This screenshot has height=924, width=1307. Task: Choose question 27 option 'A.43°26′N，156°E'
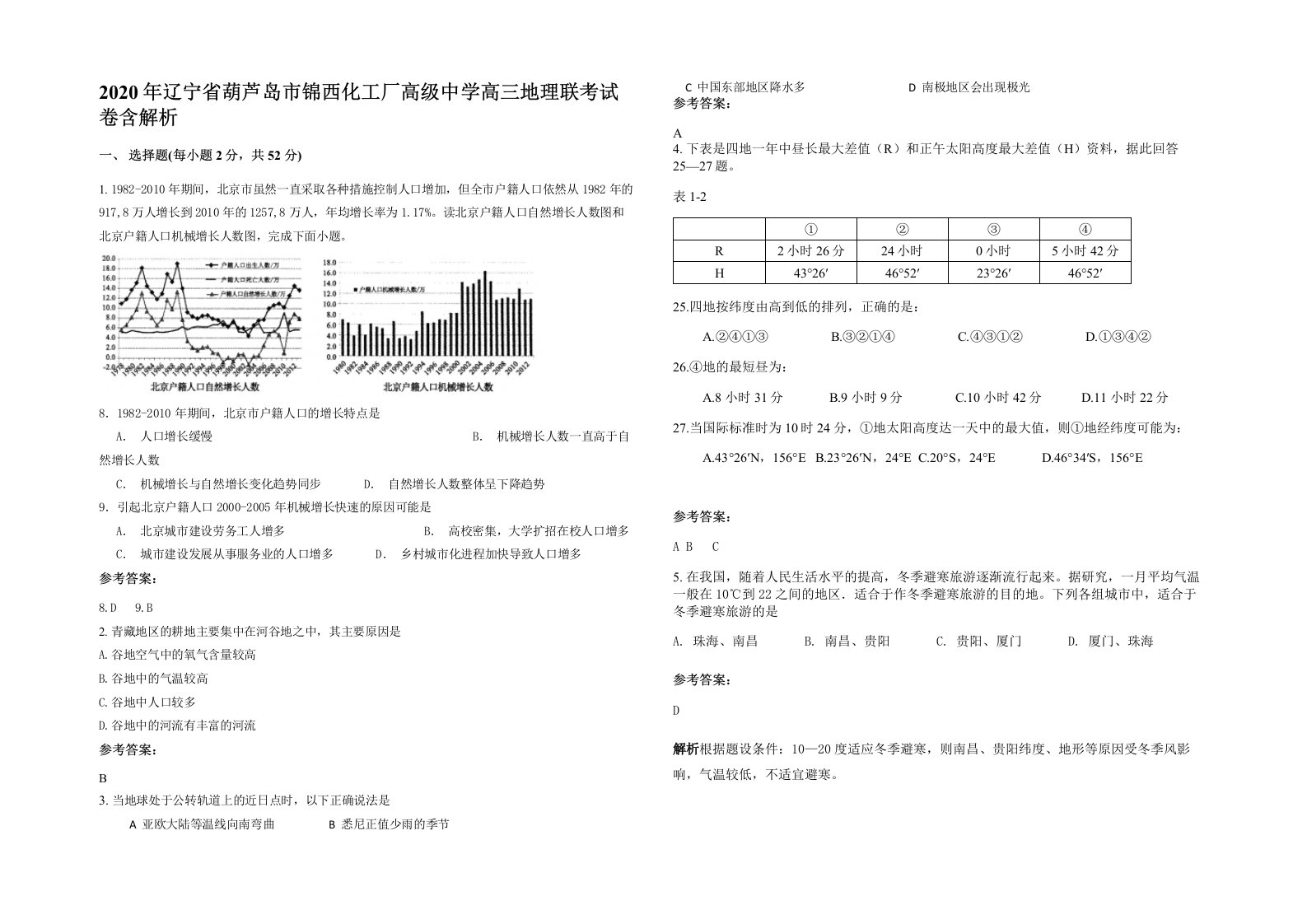coord(754,458)
